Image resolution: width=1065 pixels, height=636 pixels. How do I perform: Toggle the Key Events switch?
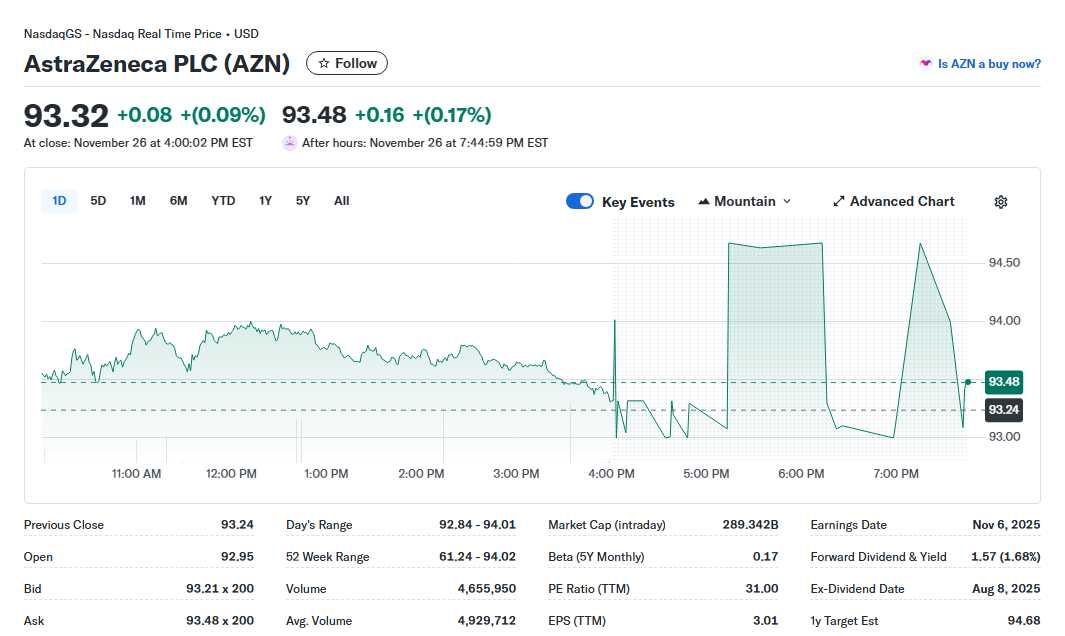click(580, 202)
